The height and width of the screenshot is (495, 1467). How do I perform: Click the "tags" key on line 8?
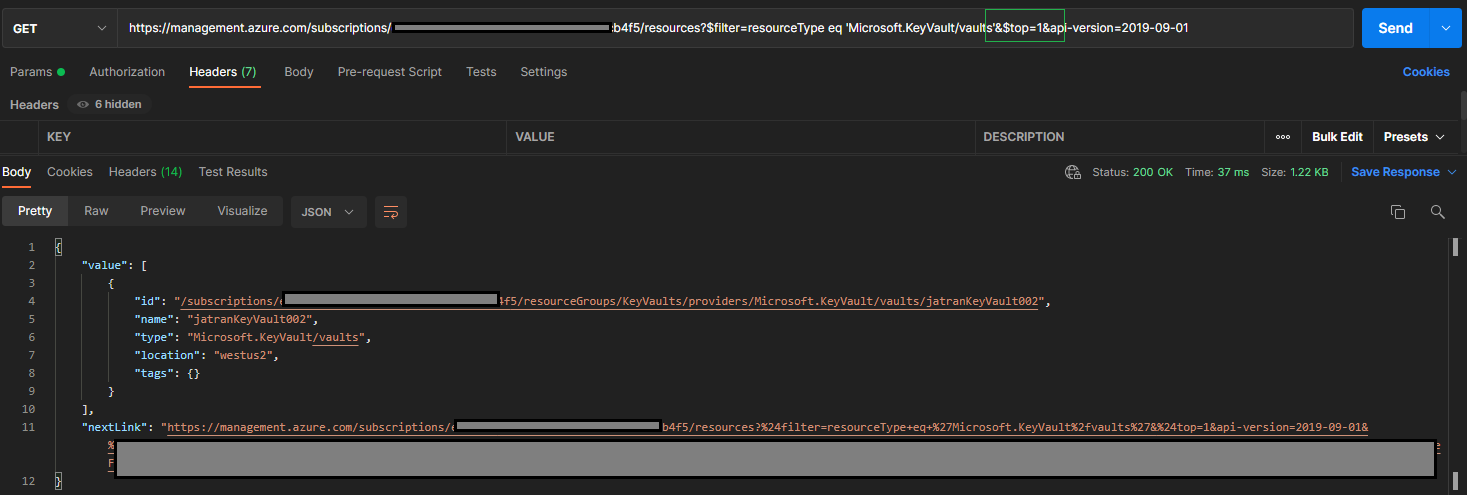click(156, 373)
